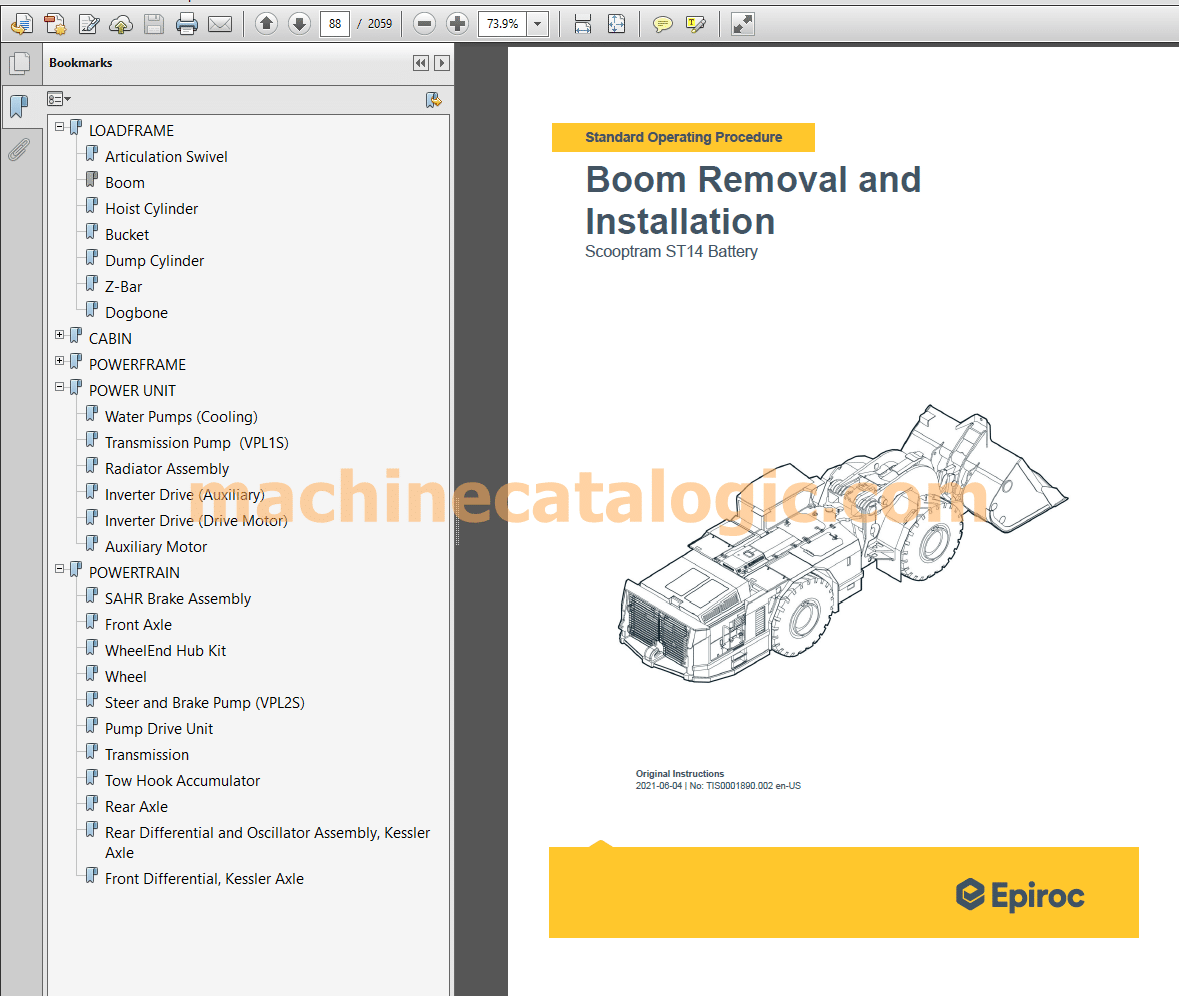Screen dimensions: 1179x996
Task: Open the Front Axle bookmark
Action: pyautogui.click(x=138, y=625)
